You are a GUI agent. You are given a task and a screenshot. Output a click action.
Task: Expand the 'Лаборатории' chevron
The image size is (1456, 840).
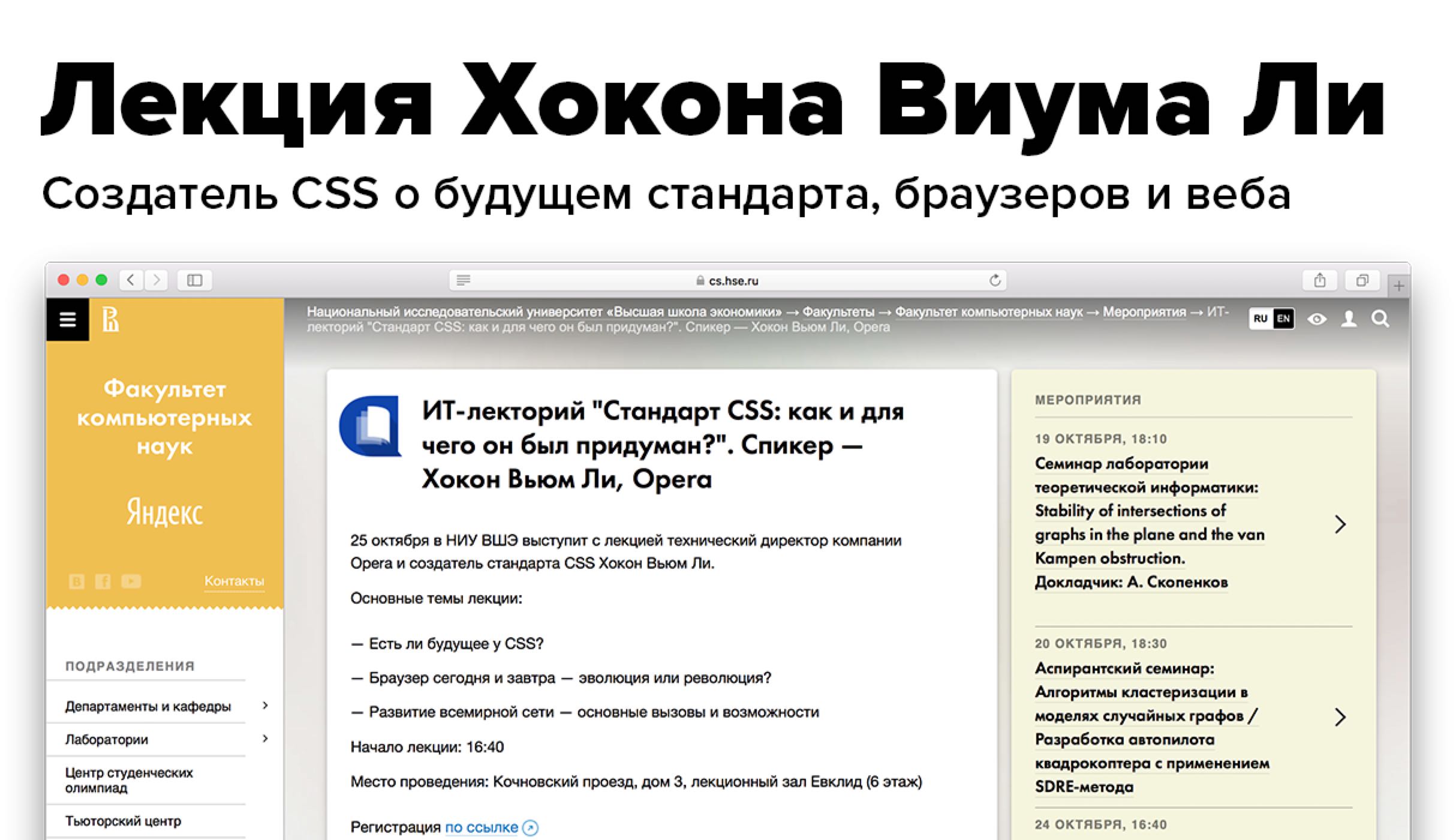tap(266, 739)
